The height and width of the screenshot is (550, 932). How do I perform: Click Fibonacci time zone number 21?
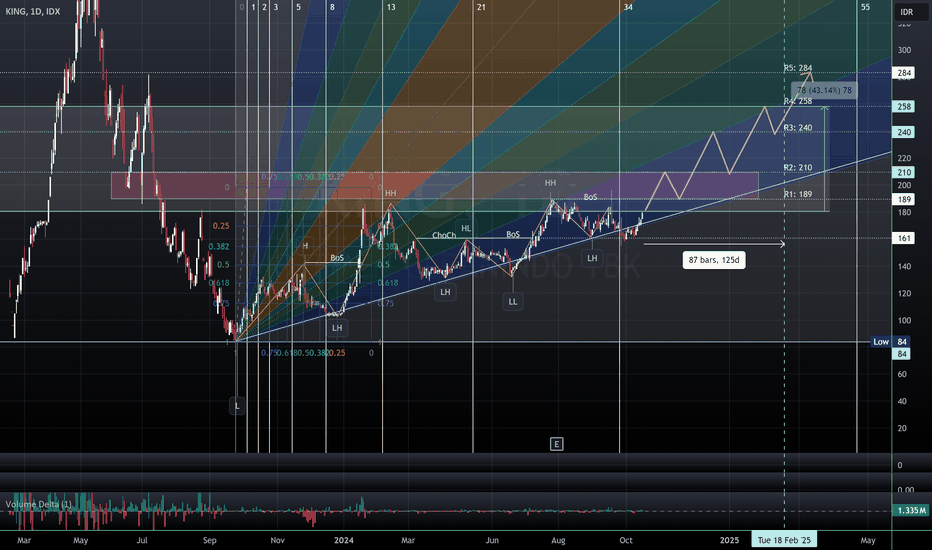481,7
